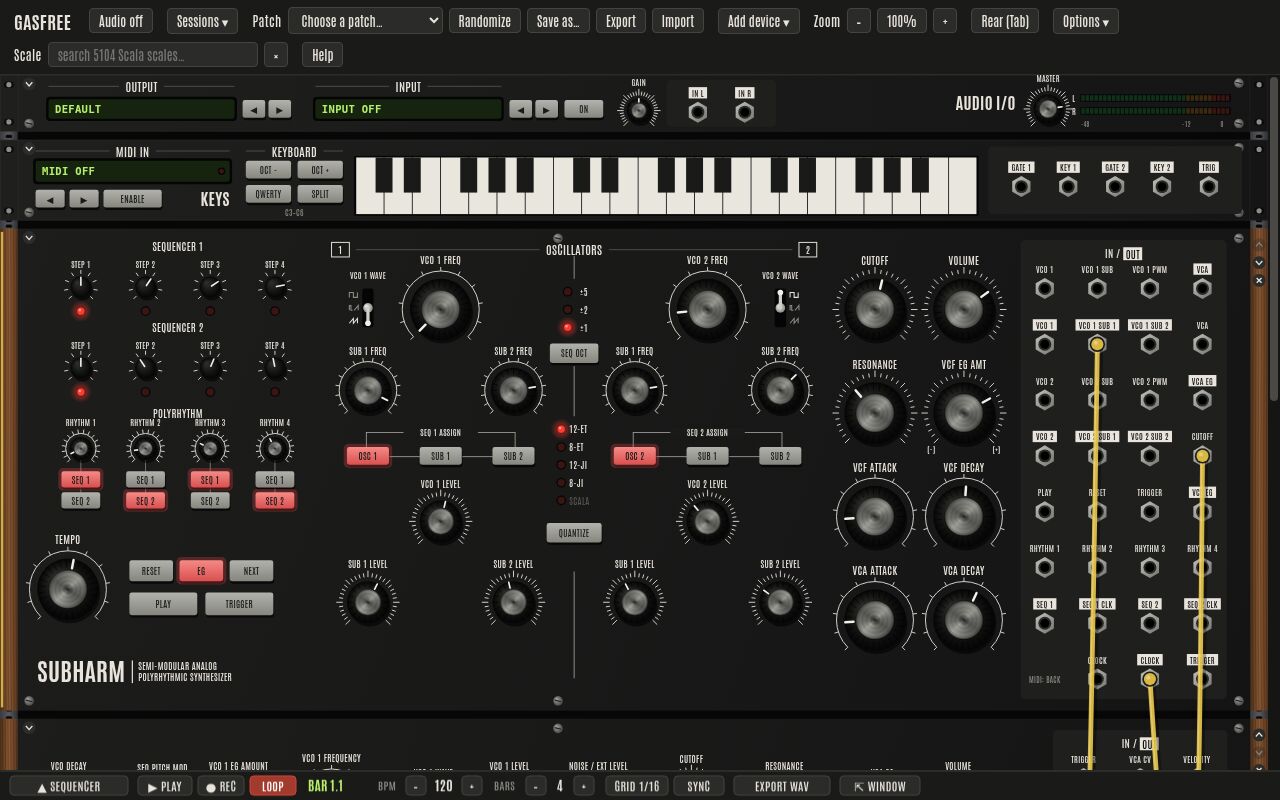Screen dimensions: 1280x800
Task: Open the Sequencer panel tab
Action: point(69,786)
